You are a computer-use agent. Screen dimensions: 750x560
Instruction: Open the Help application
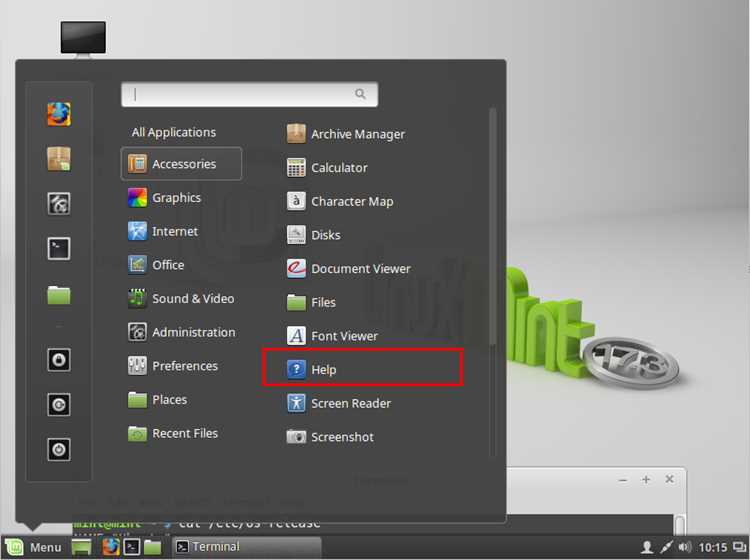point(363,369)
